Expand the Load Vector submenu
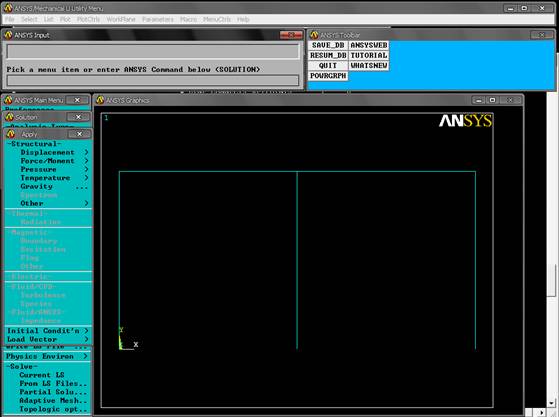 (48, 339)
